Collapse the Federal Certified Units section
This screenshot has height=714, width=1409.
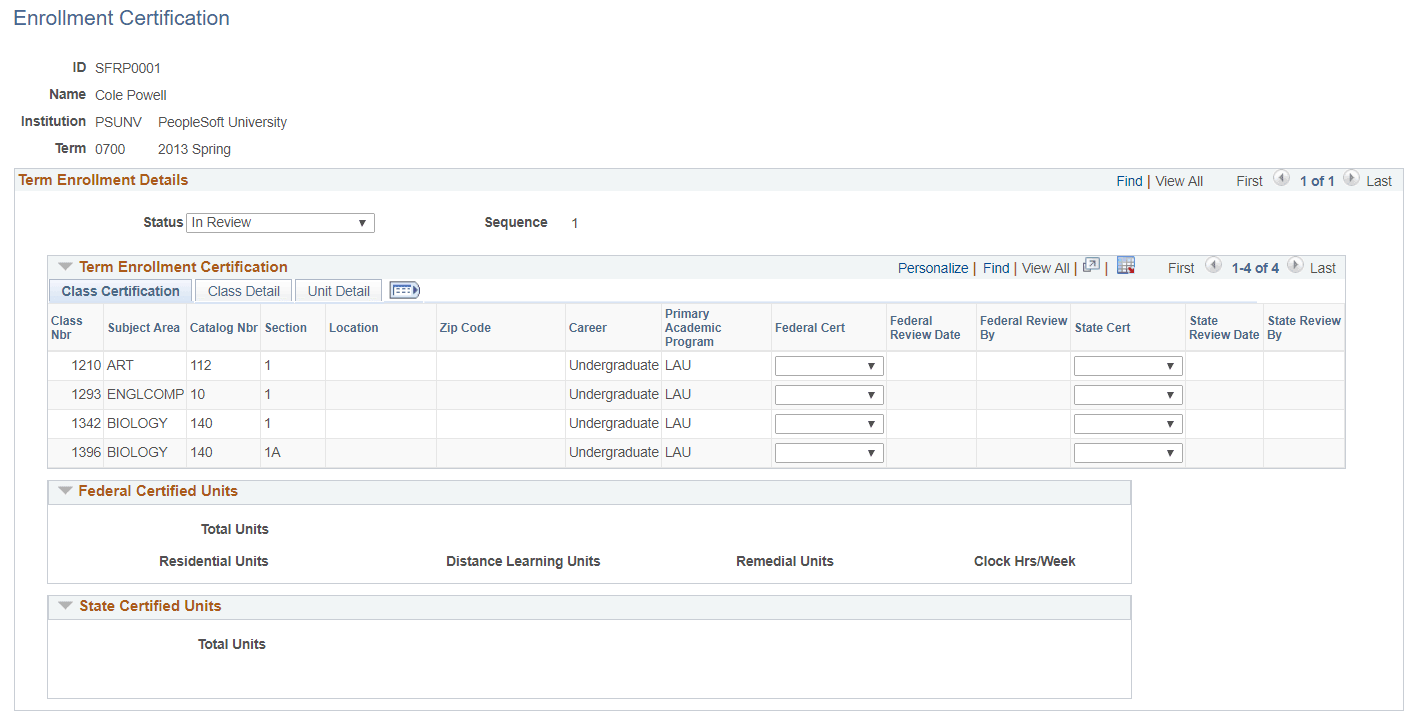(x=65, y=491)
